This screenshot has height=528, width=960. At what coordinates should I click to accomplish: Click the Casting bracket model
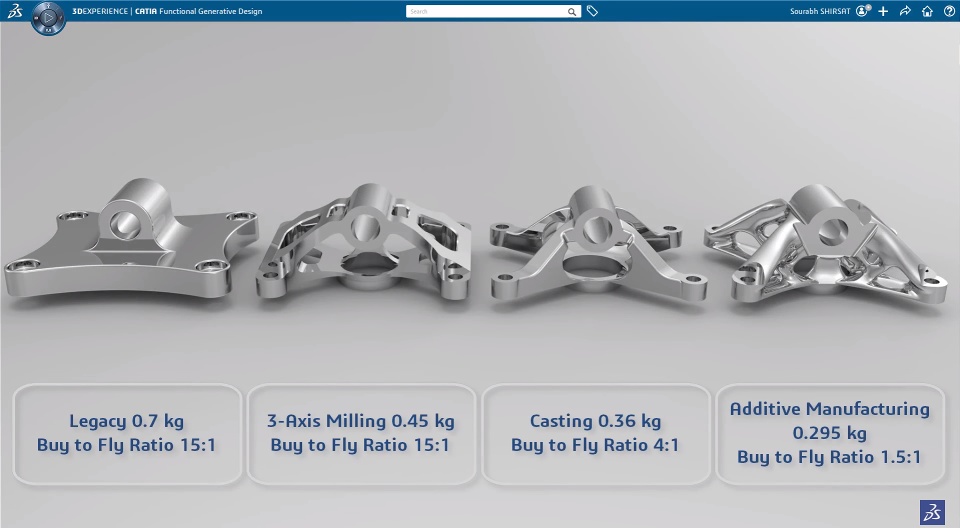(x=598, y=244)
